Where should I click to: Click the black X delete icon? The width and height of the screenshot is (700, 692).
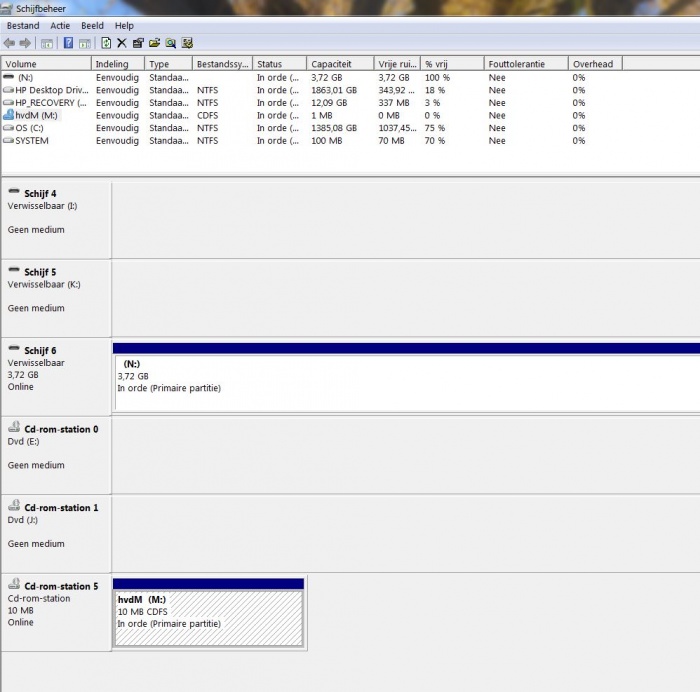(x=122, y=43)
